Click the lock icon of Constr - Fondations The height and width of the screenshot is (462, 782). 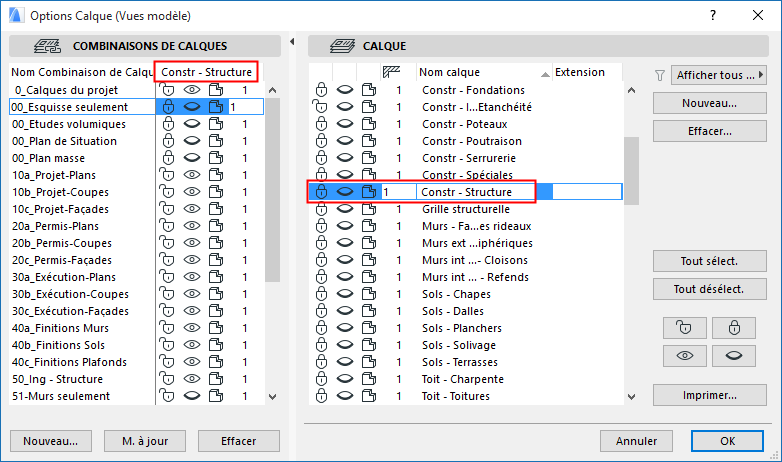321,89
